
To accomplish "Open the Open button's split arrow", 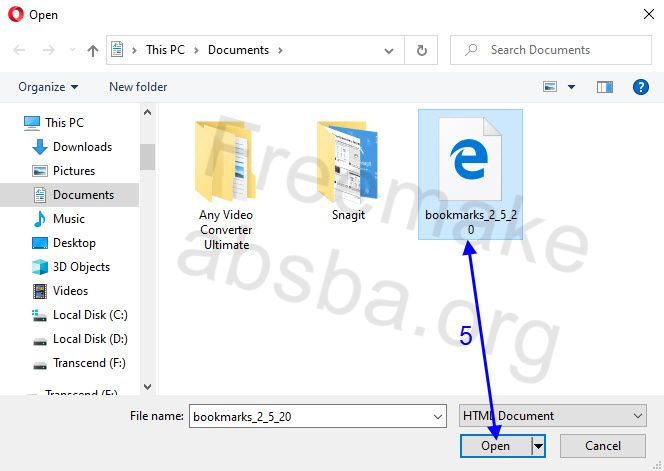I will point(538,446).
